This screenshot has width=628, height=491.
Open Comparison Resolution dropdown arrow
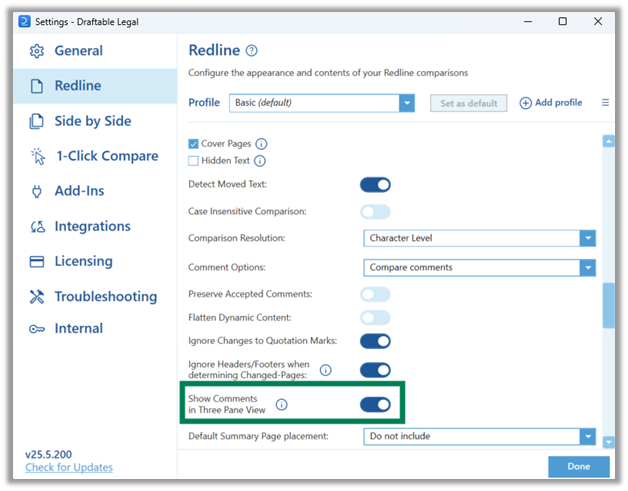(588, 238)
